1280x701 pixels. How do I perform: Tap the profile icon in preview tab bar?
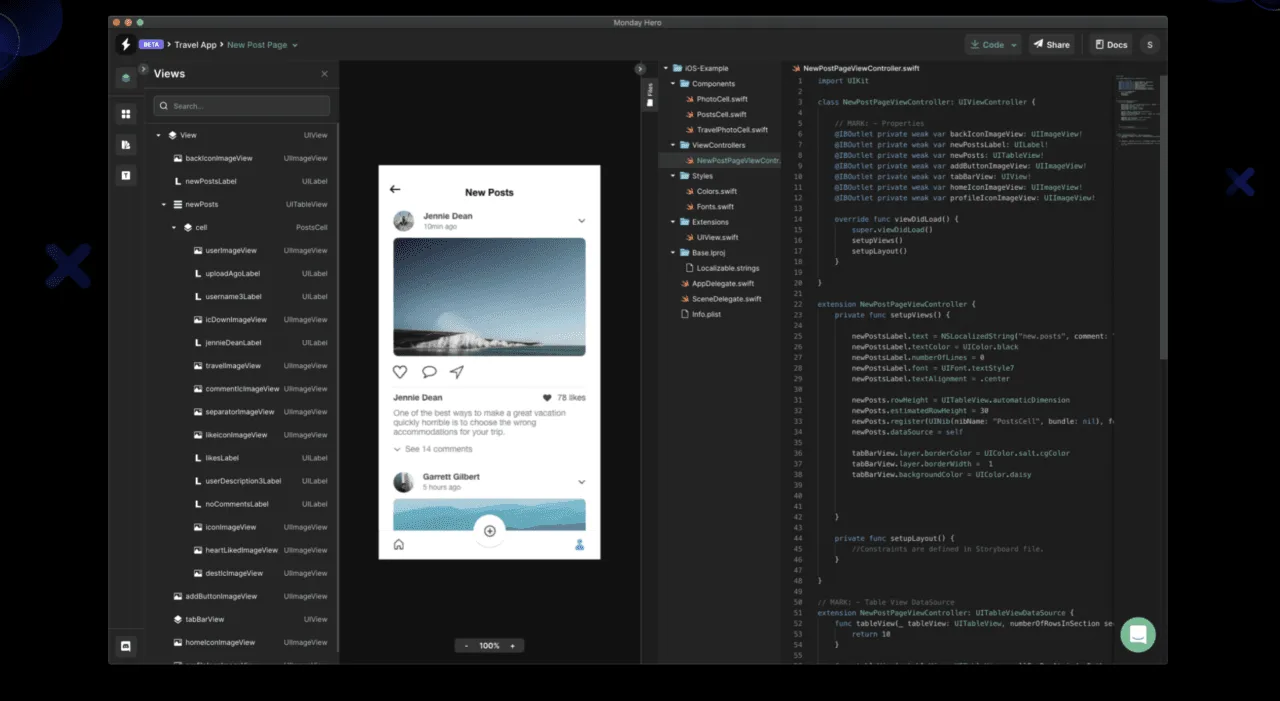point(580,545)
